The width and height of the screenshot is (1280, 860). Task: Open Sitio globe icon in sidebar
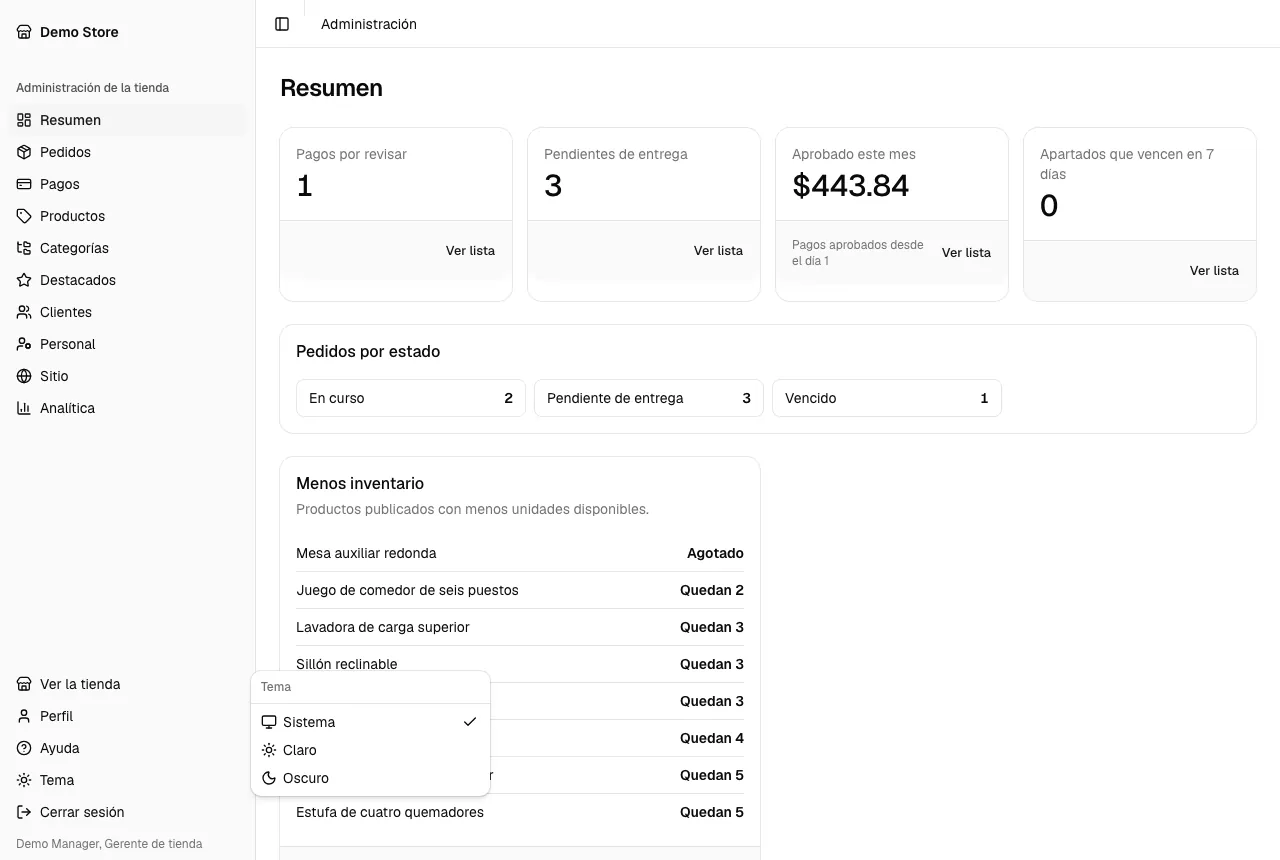coord(24,376)
